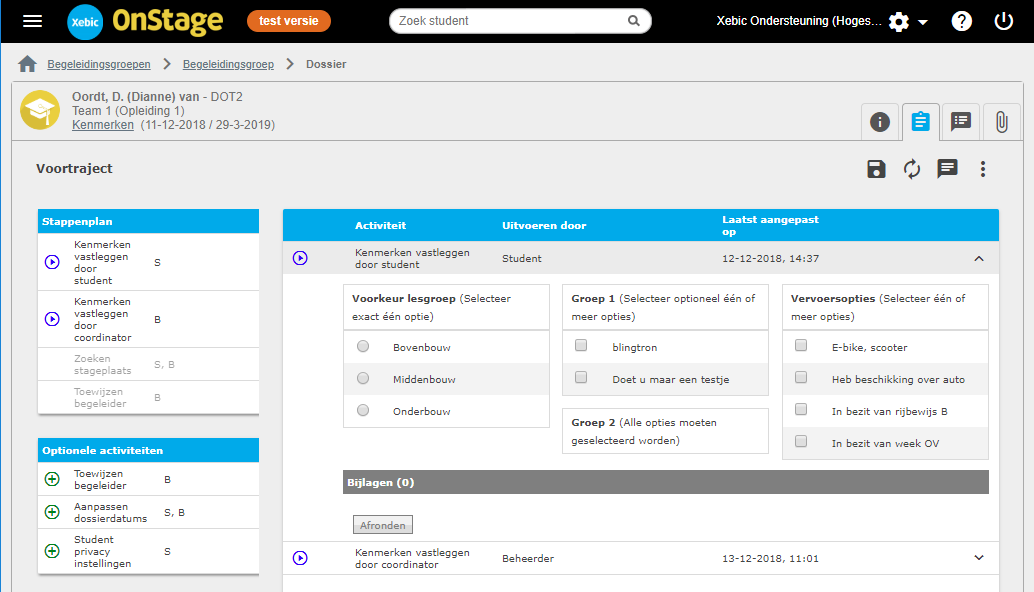Screen dimensions: 1034x592
Task: Open the info tab icon
Action: 880,122
